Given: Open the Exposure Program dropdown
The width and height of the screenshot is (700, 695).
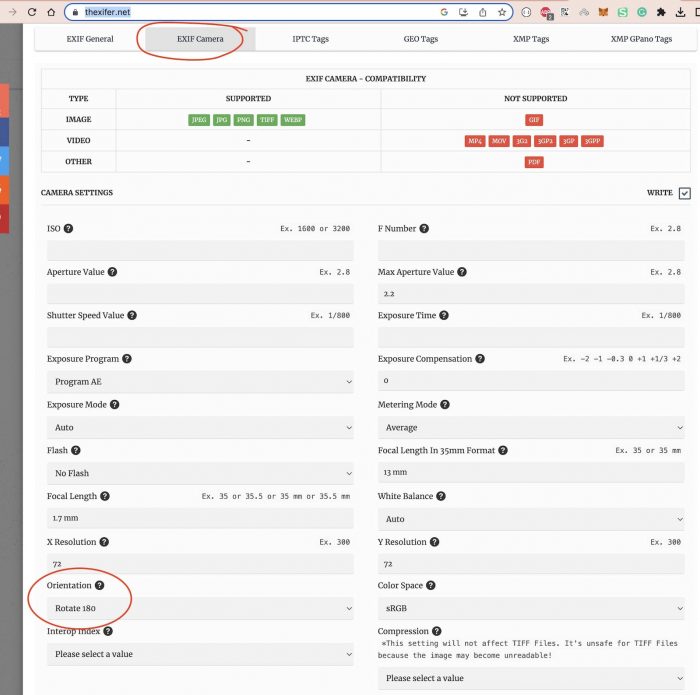Looking at the screenshot, I should coord(199,382).
